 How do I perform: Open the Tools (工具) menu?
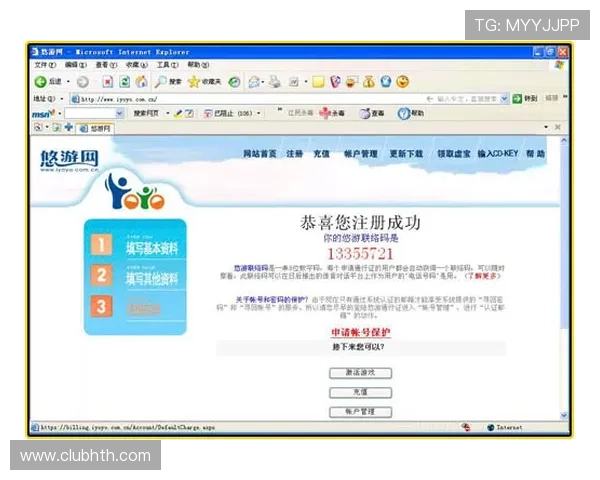click(168, 65)
